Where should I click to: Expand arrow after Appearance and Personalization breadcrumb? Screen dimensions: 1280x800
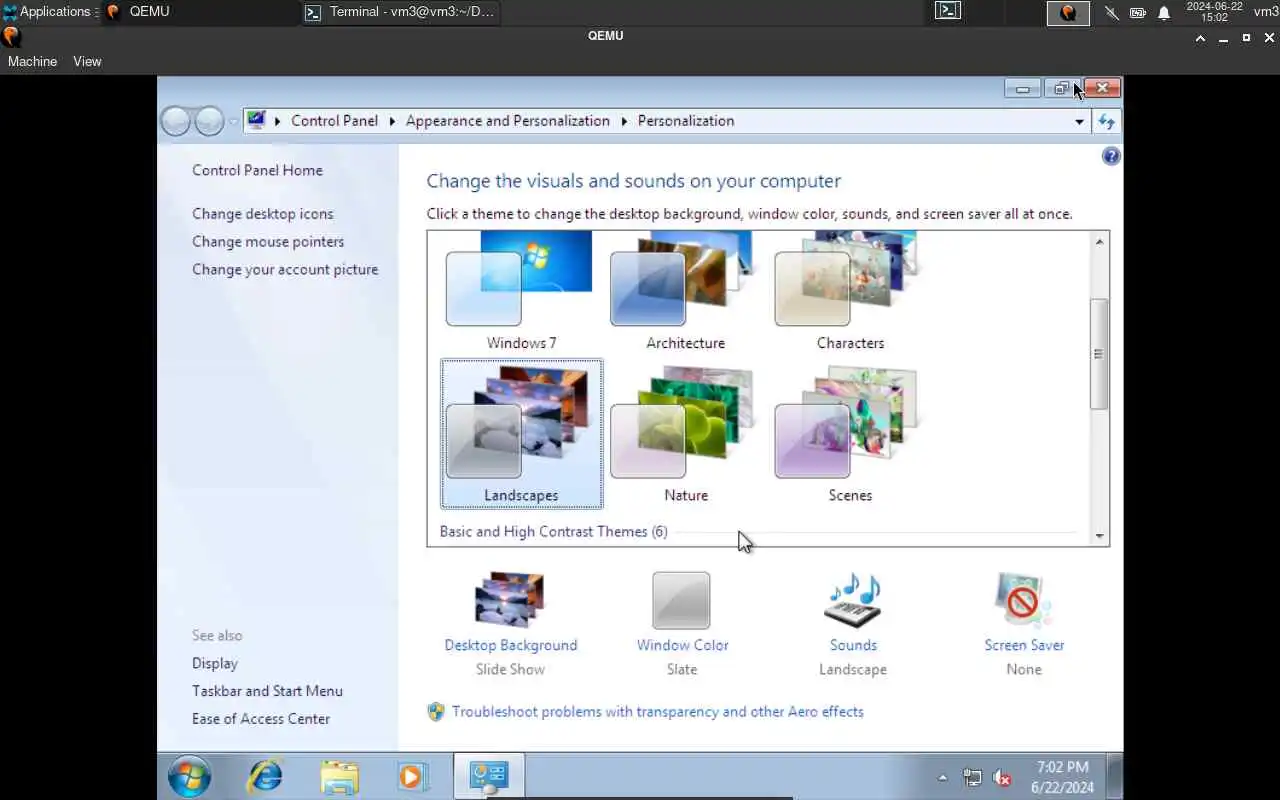coord(624,121)
